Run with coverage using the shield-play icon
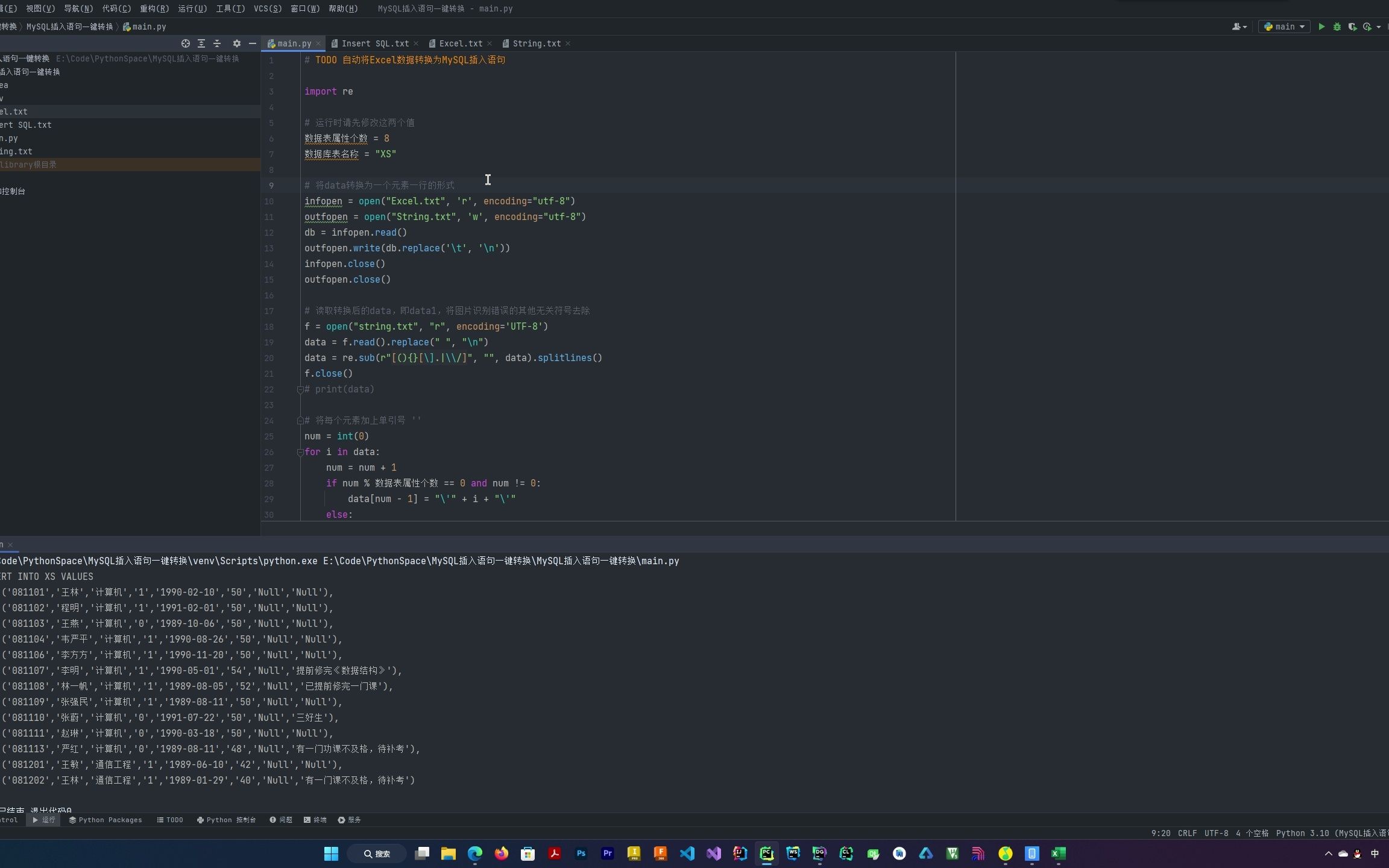 (x=1353, y=27)
